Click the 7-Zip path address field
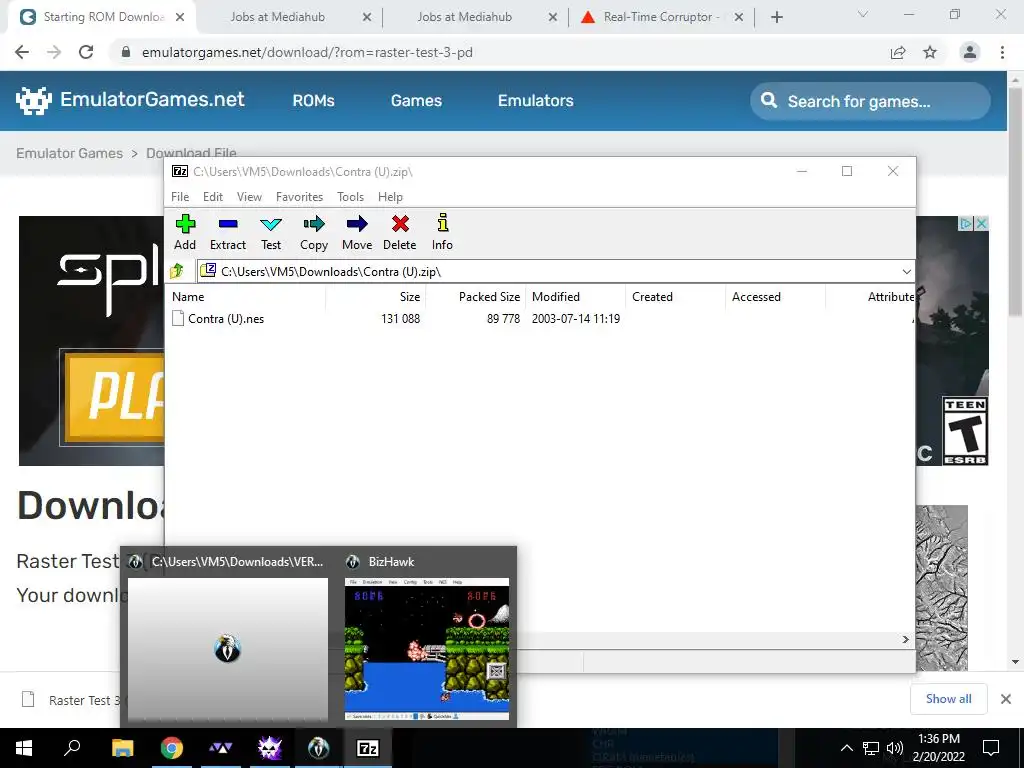1024x768 pixels. click(549, 272)
